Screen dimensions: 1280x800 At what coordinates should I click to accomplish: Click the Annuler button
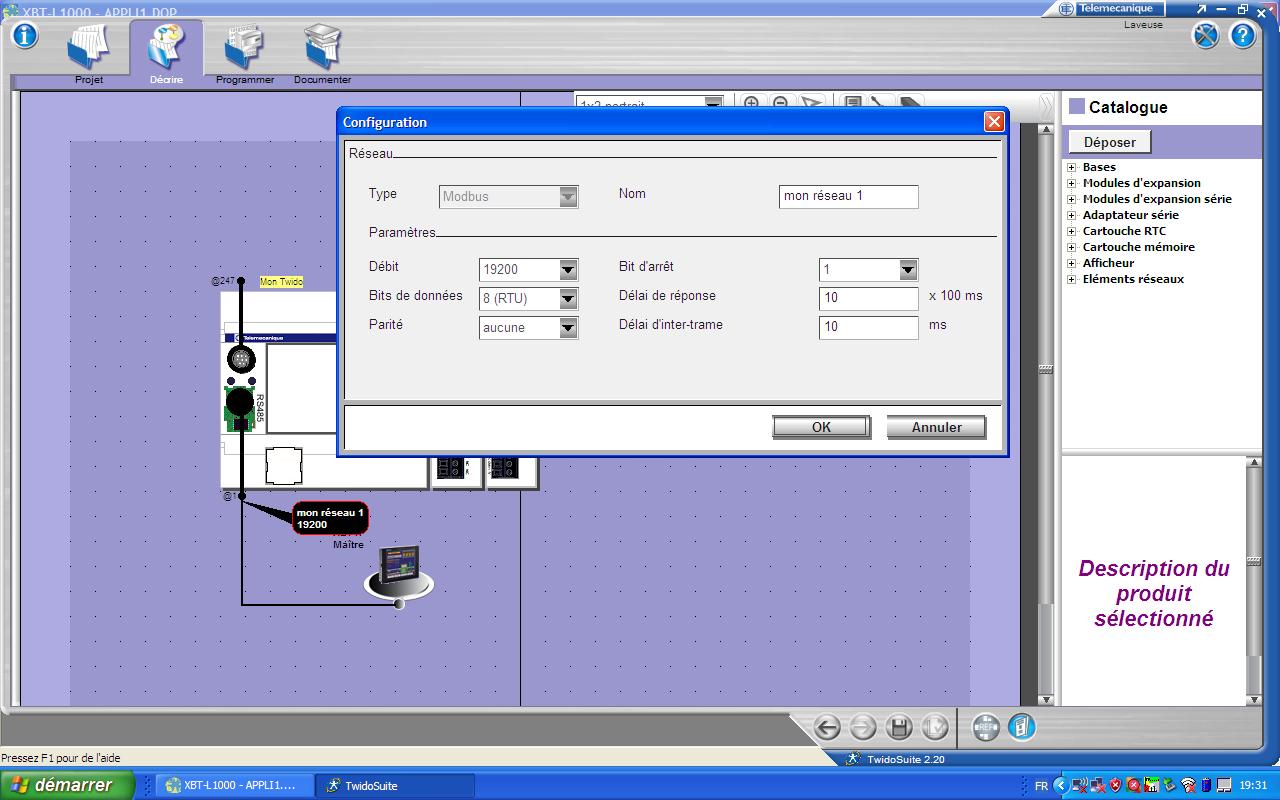[936, 427]
